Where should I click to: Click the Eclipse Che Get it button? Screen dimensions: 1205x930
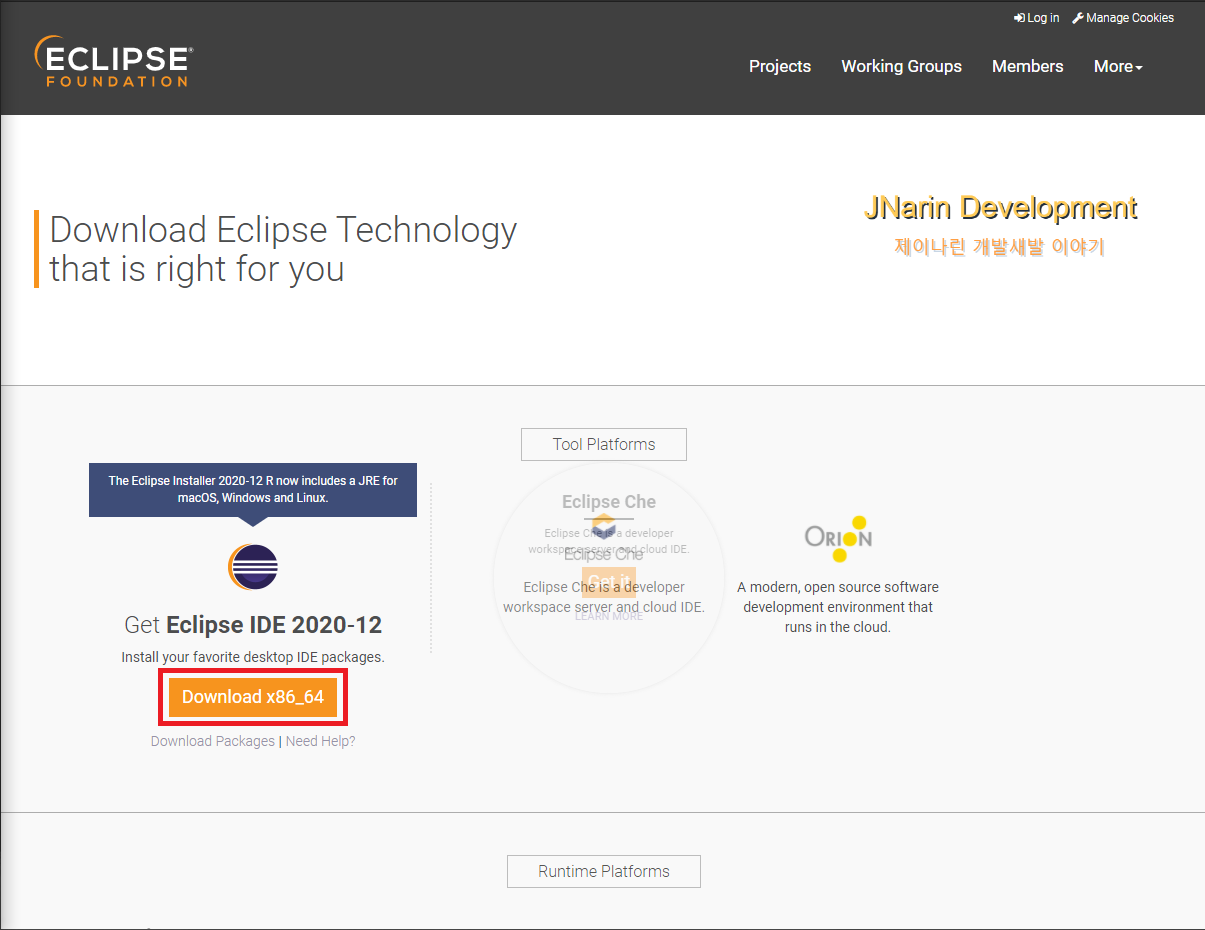pos(609,581)
